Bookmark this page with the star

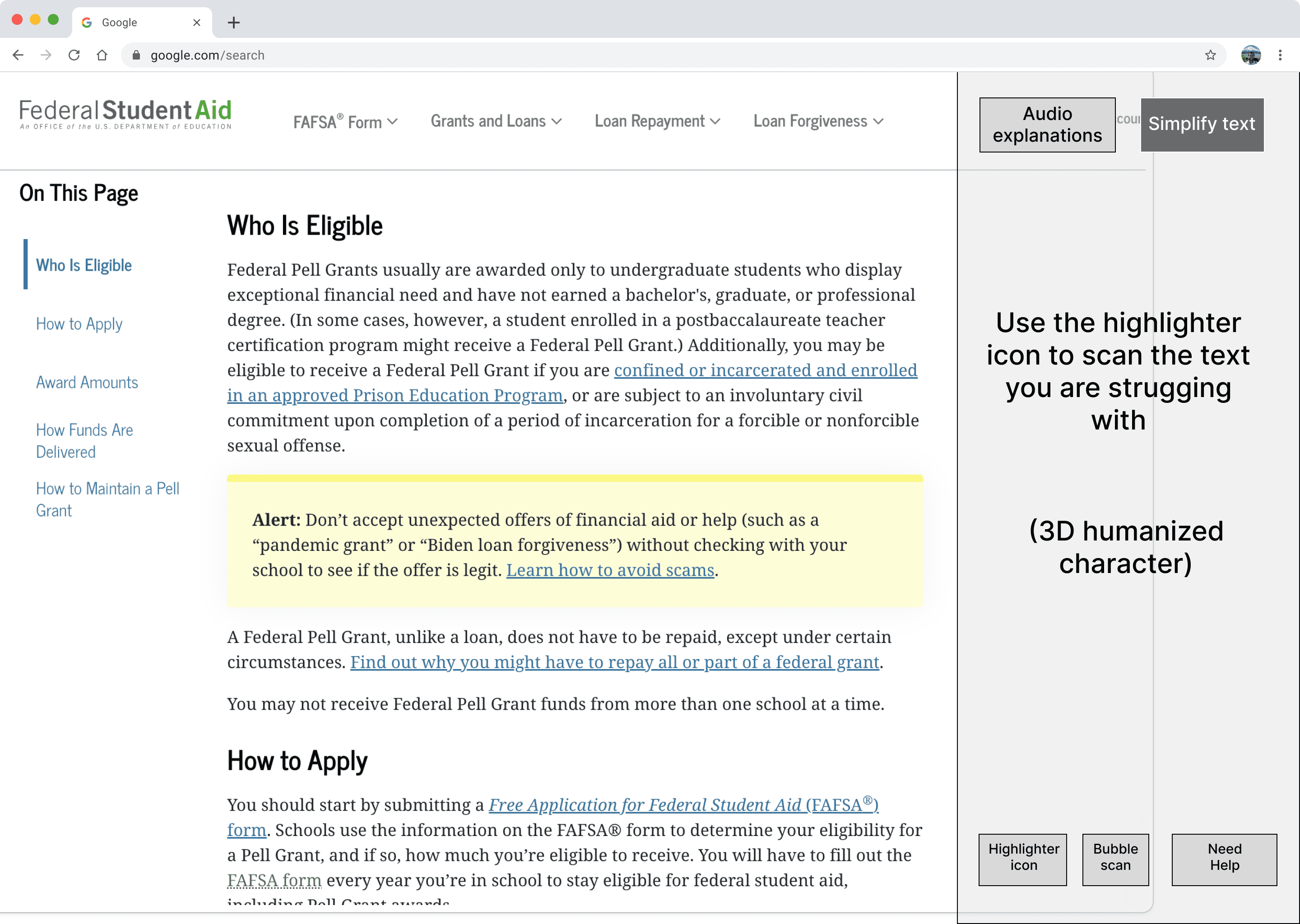click(x=1210, y=55)
